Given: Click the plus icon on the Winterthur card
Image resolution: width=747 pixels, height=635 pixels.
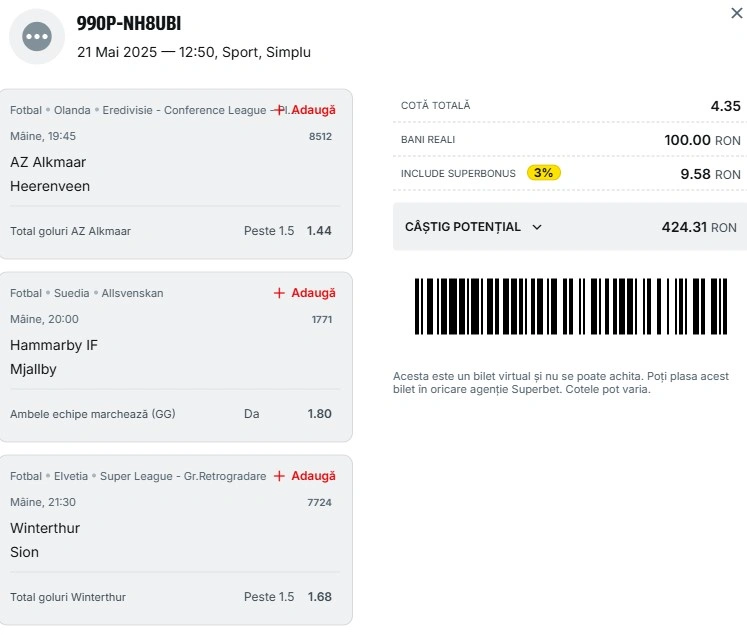Looking at the screenshot, I should (x=279, y=476).
